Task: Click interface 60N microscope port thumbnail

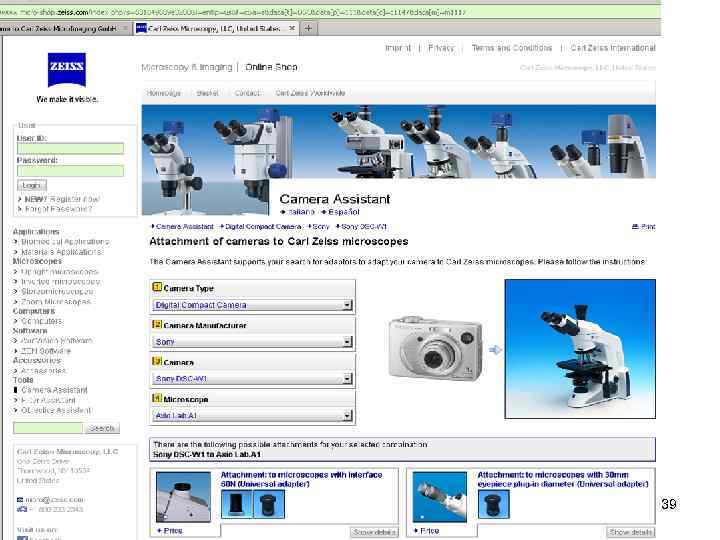Action: (183, 497)
